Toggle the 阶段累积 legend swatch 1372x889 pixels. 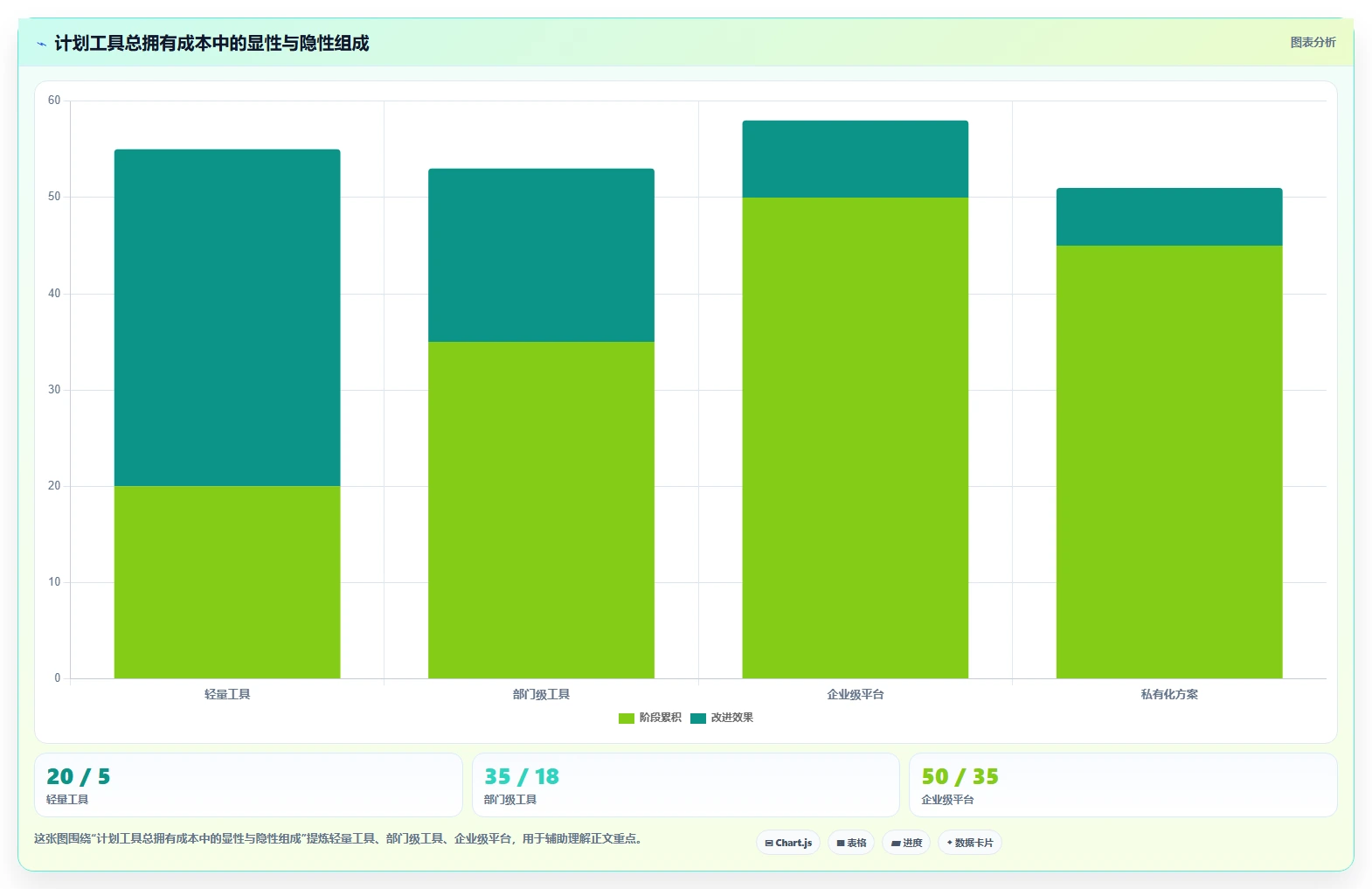pos(626,719)
